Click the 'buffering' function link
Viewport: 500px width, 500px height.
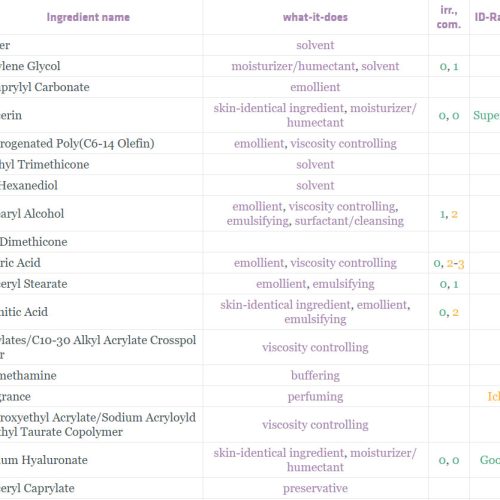[315, 375]
